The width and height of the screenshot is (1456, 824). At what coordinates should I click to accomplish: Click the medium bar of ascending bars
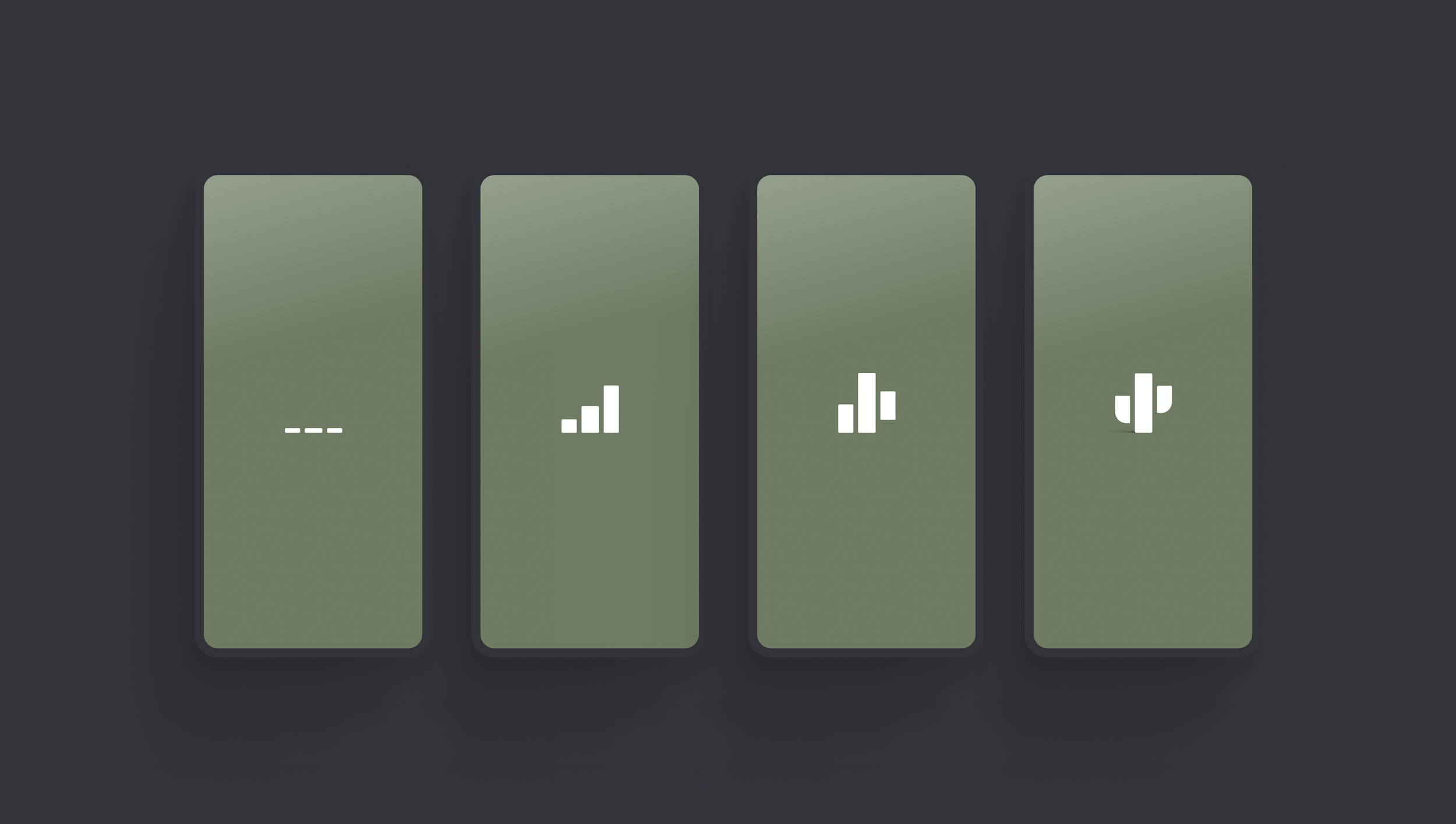(590, 420)
